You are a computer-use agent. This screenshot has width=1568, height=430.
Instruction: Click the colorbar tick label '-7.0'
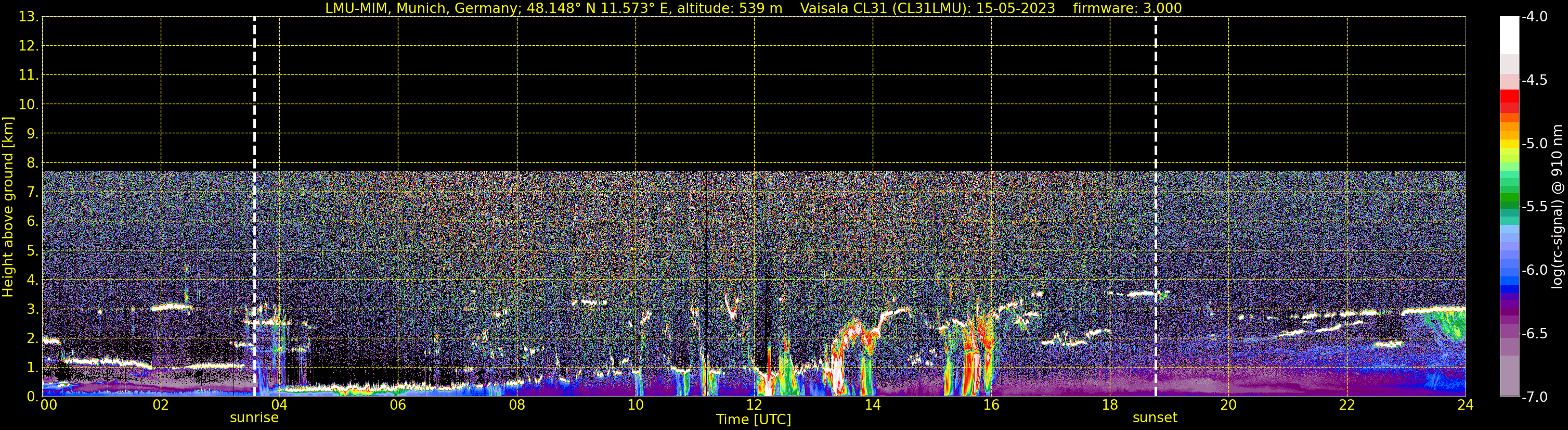(1535, 397)
